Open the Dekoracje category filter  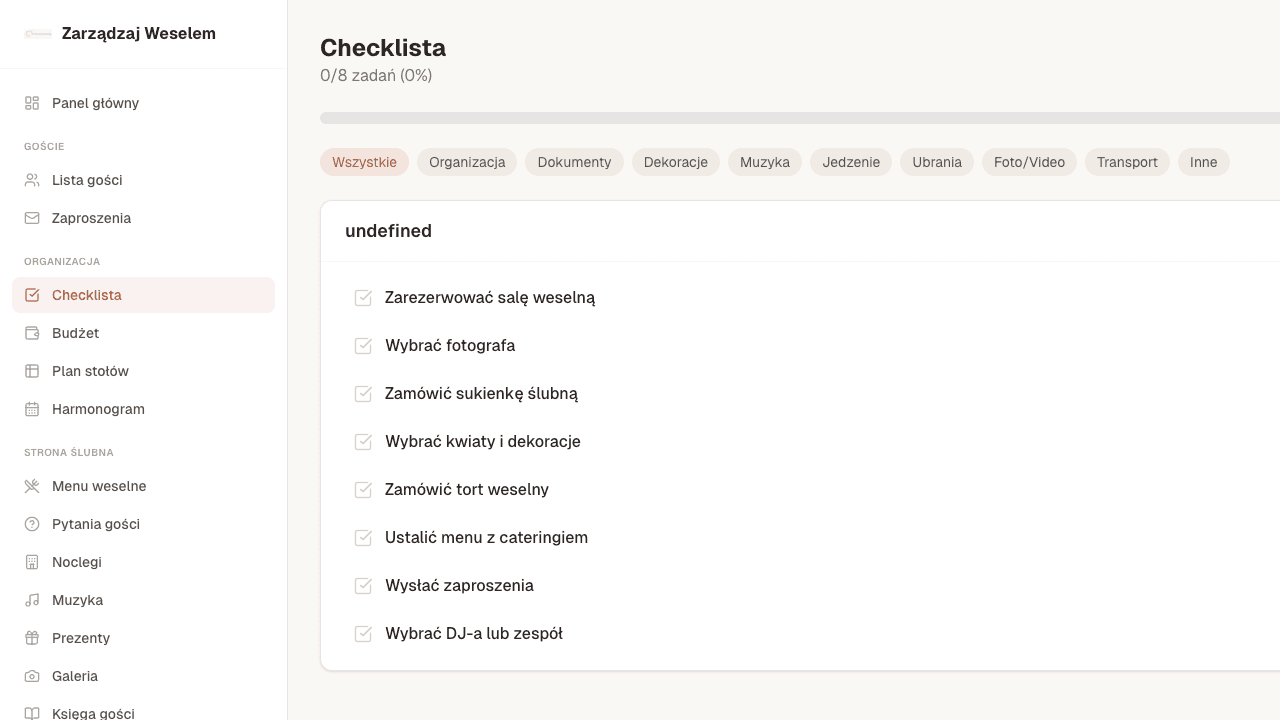[x=675, y=162]
